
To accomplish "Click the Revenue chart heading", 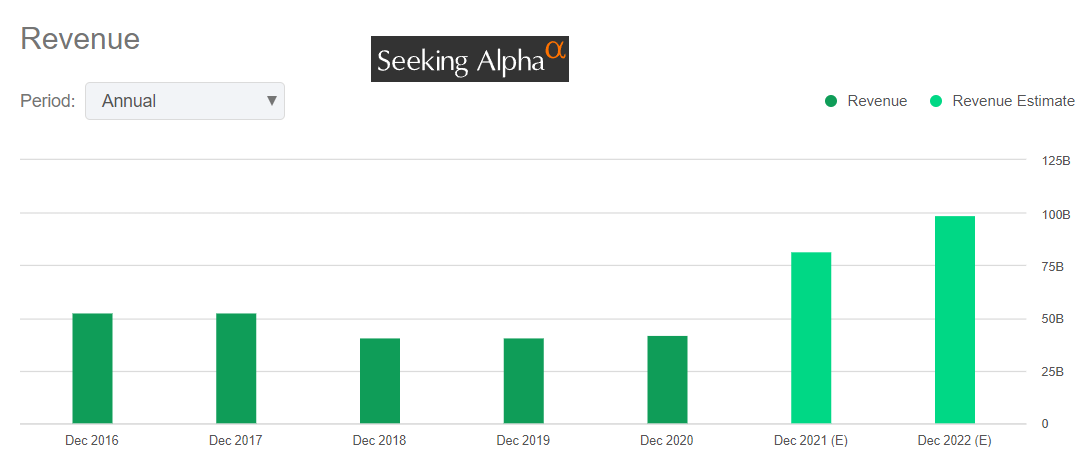I will click(80, 39).
